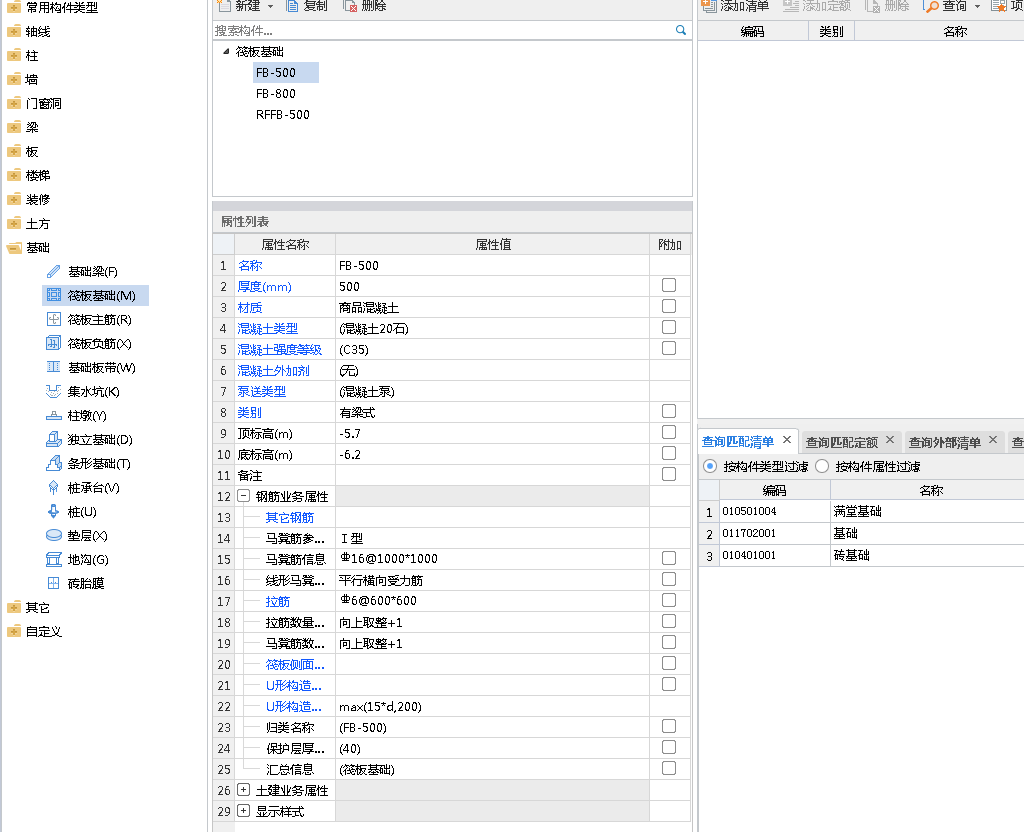
Task: Close the 查询外部清单 tab
Action: click(x=993, y=440)
